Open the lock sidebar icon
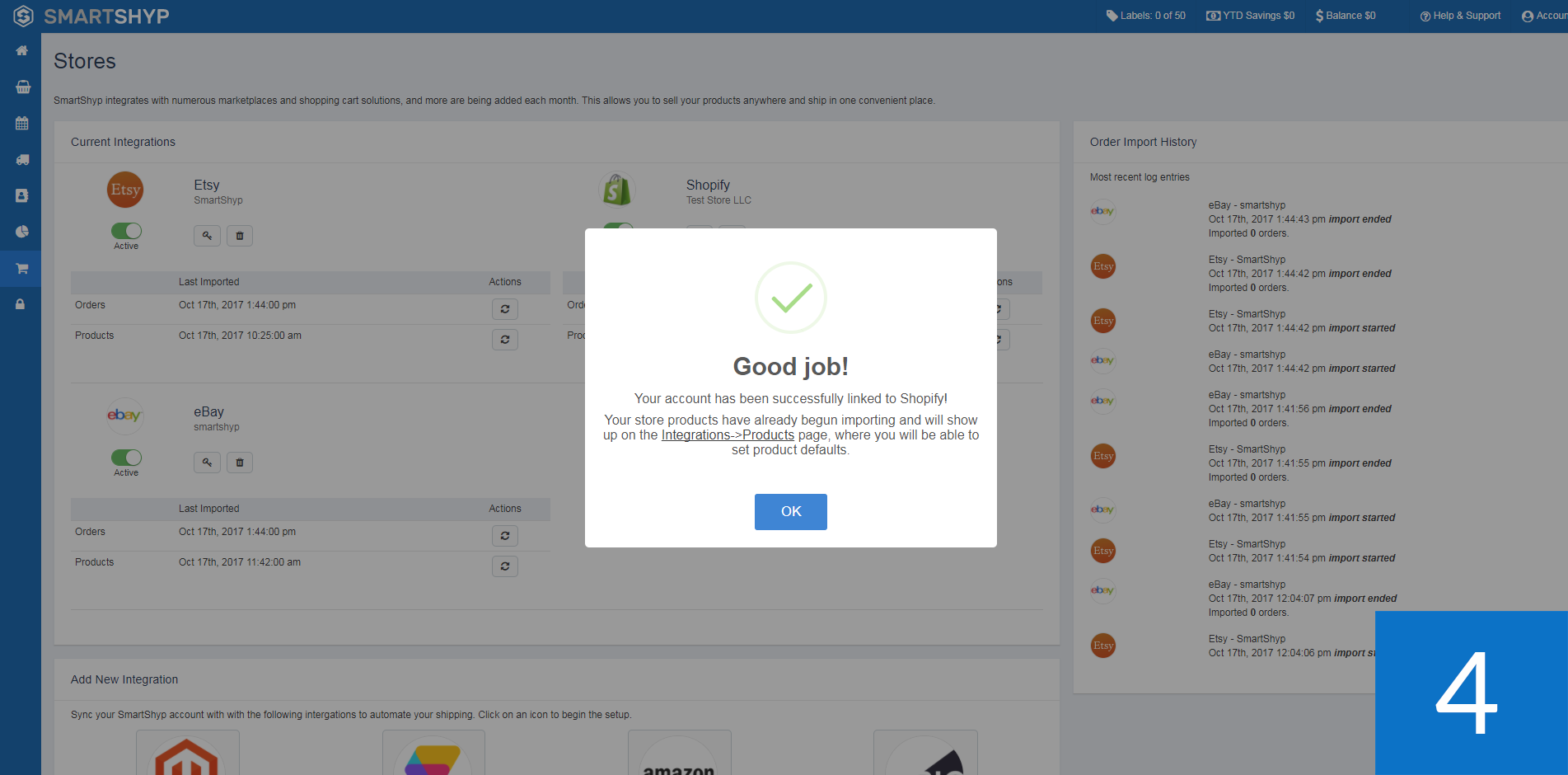 pyautogui.click(x=20, y=304)
